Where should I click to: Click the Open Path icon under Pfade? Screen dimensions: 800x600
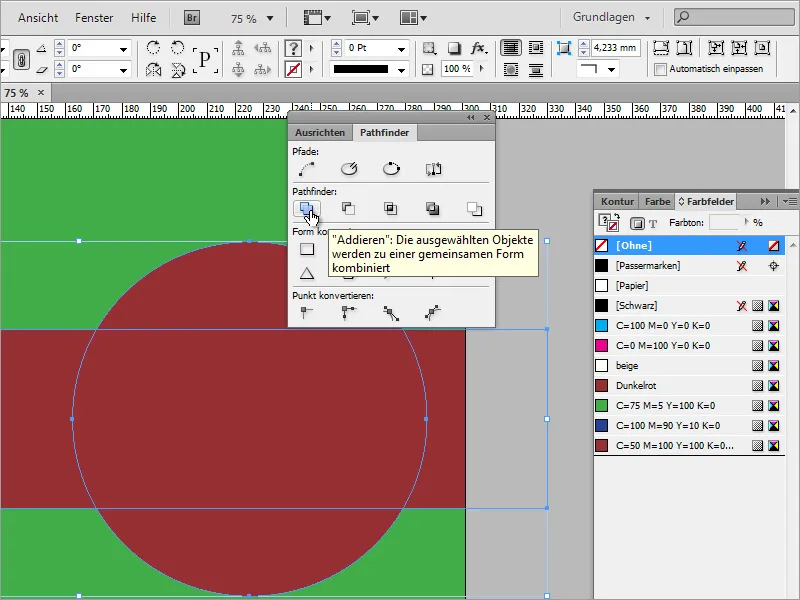349,168
